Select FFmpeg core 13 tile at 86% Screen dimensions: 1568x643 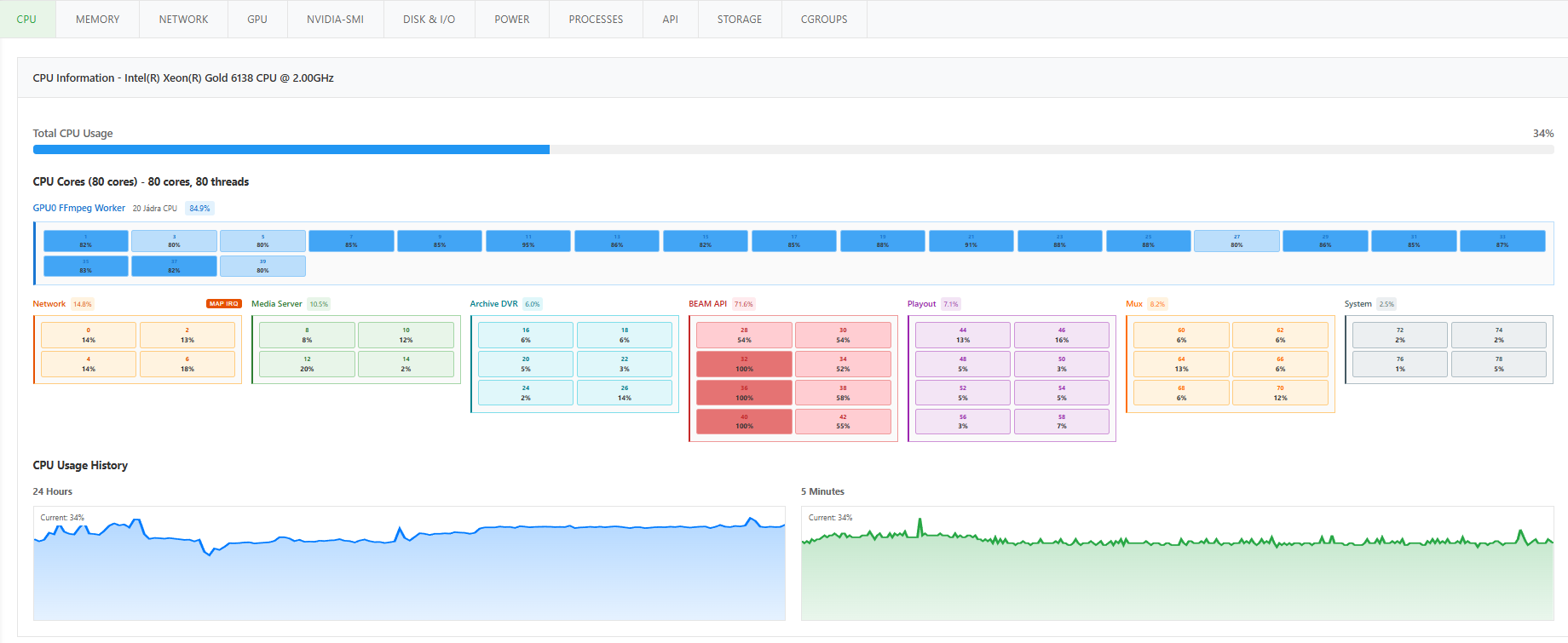coord(617,241)
